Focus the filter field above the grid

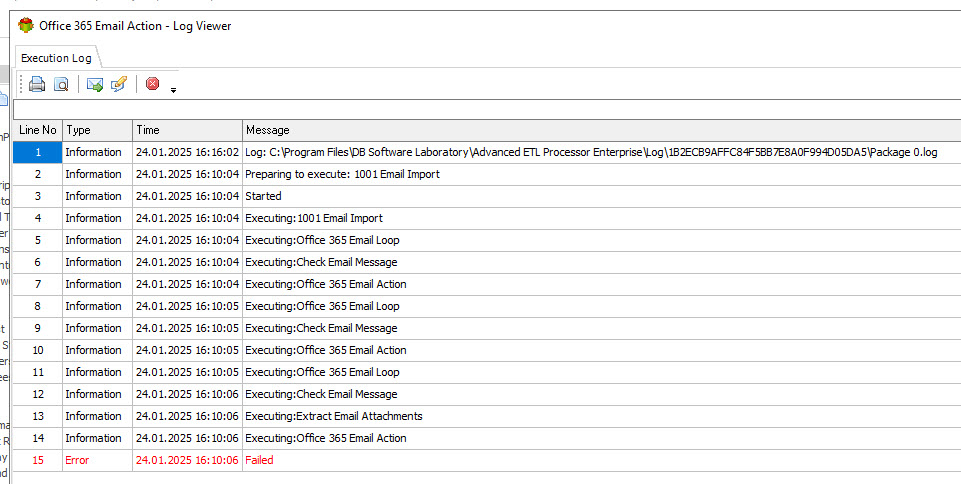point(487,109)
